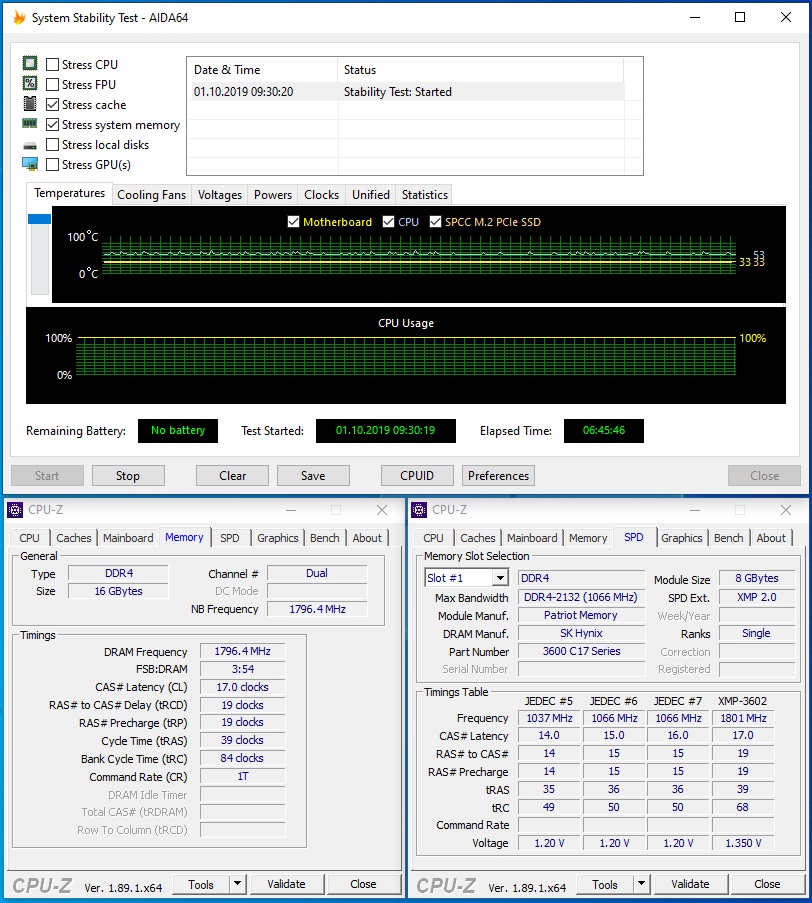Click the Date & Time column header
The image size is (812, 903).
(263, 70)
